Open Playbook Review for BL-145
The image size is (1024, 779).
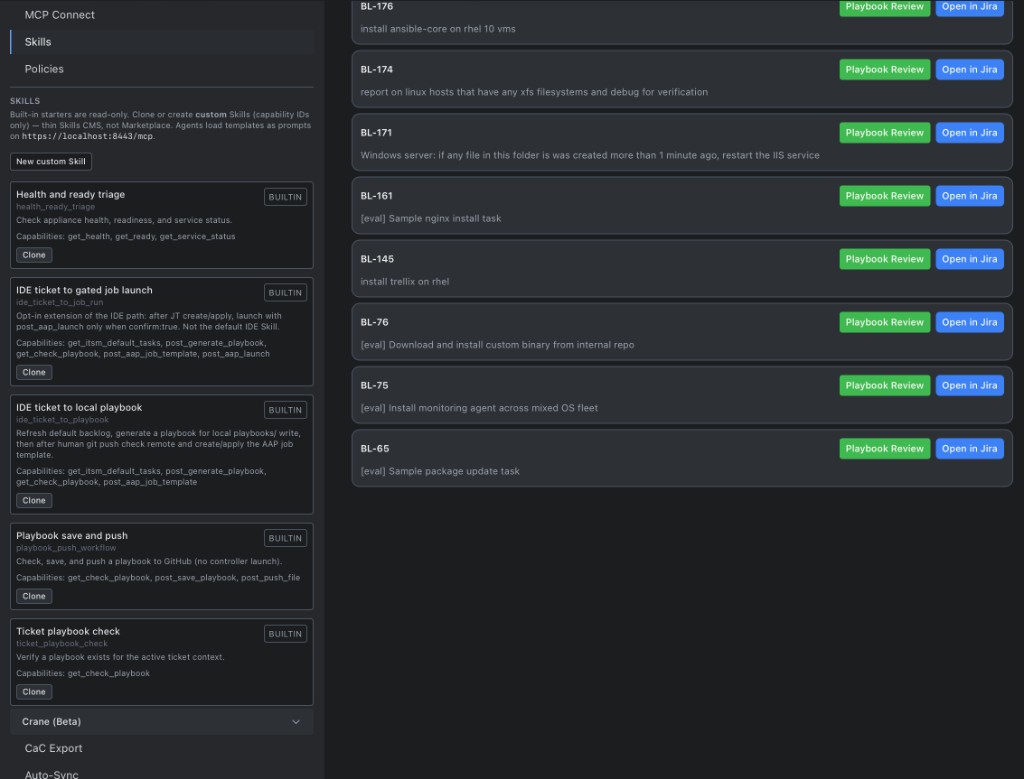coord(885,259)
